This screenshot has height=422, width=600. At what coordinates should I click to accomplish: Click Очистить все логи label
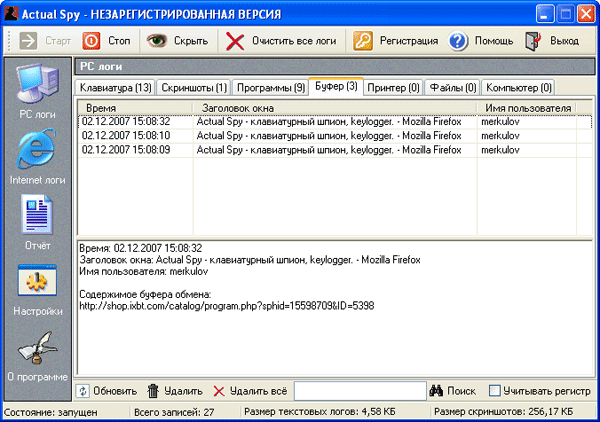coord(294,41)
